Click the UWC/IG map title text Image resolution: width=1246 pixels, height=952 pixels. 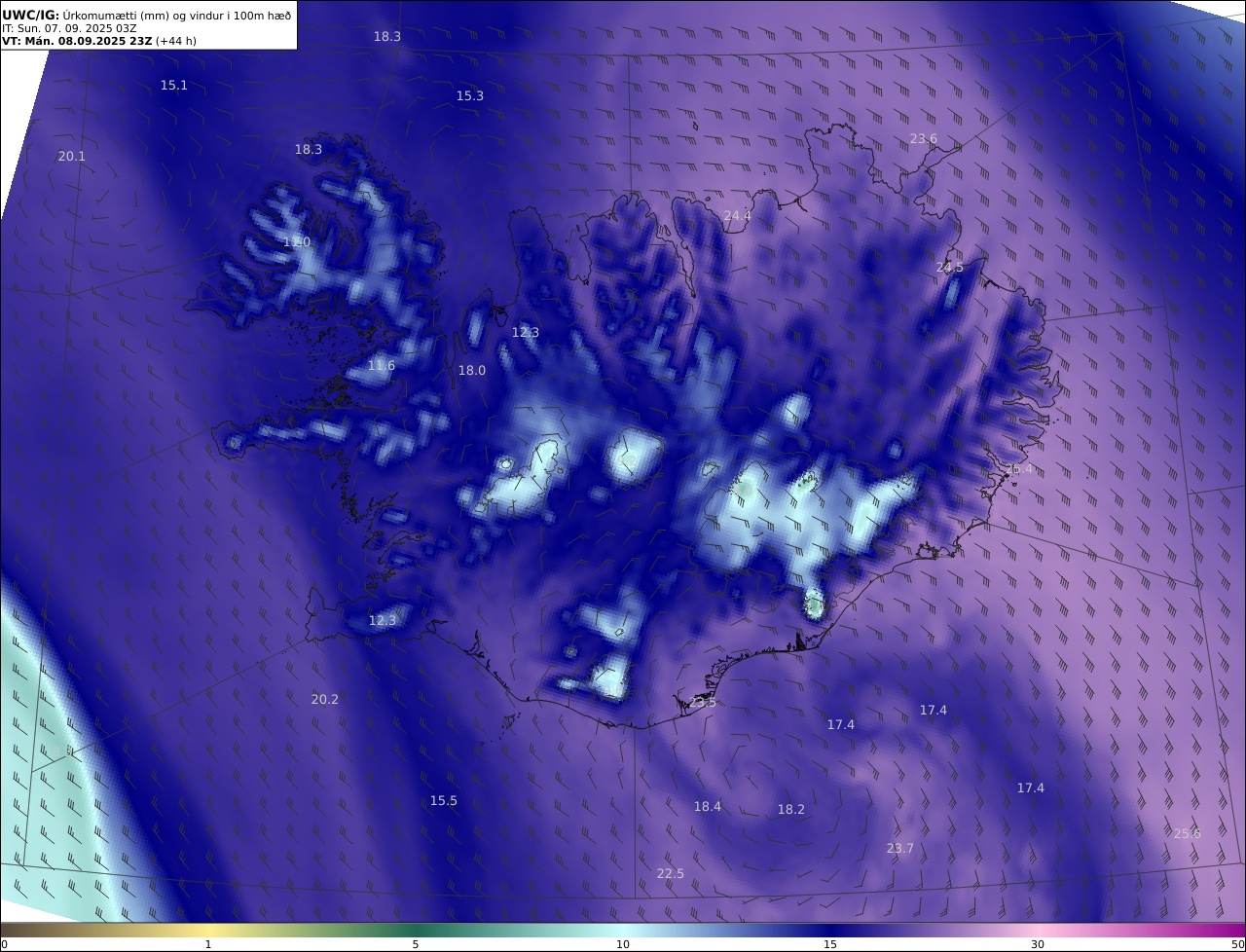pyautogui.click(x=146, y=15)
